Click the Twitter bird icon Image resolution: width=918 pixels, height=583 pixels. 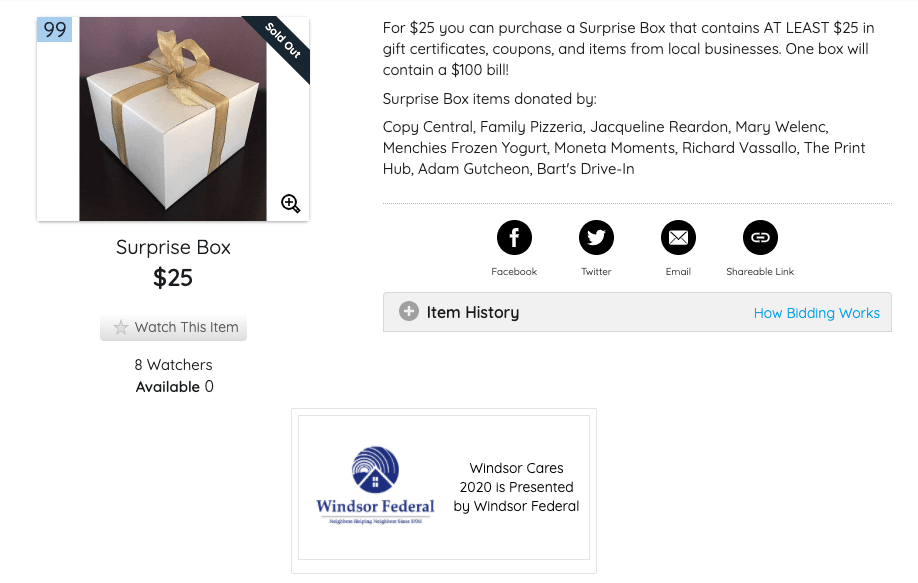(596, 238)
